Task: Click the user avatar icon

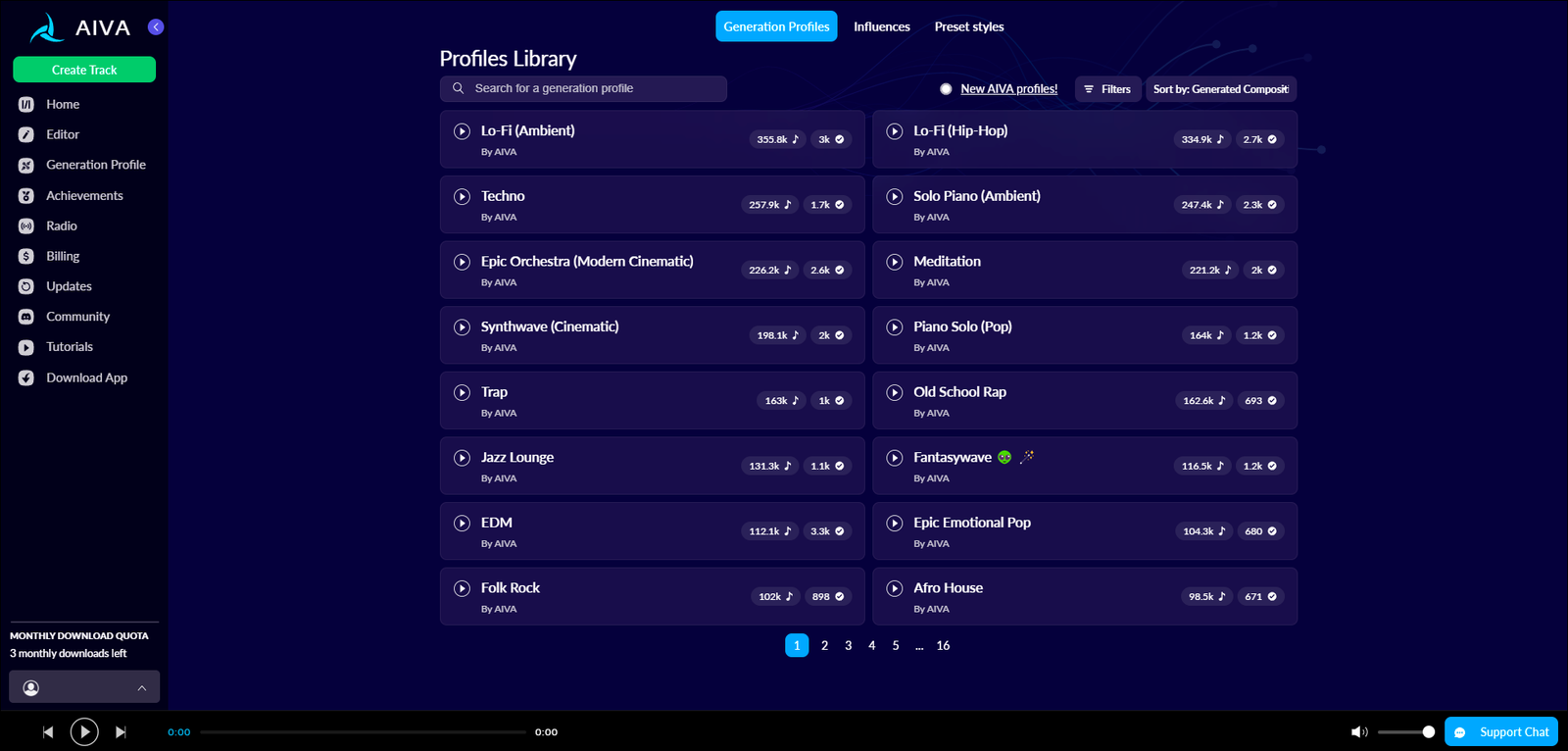Action: 31,688
